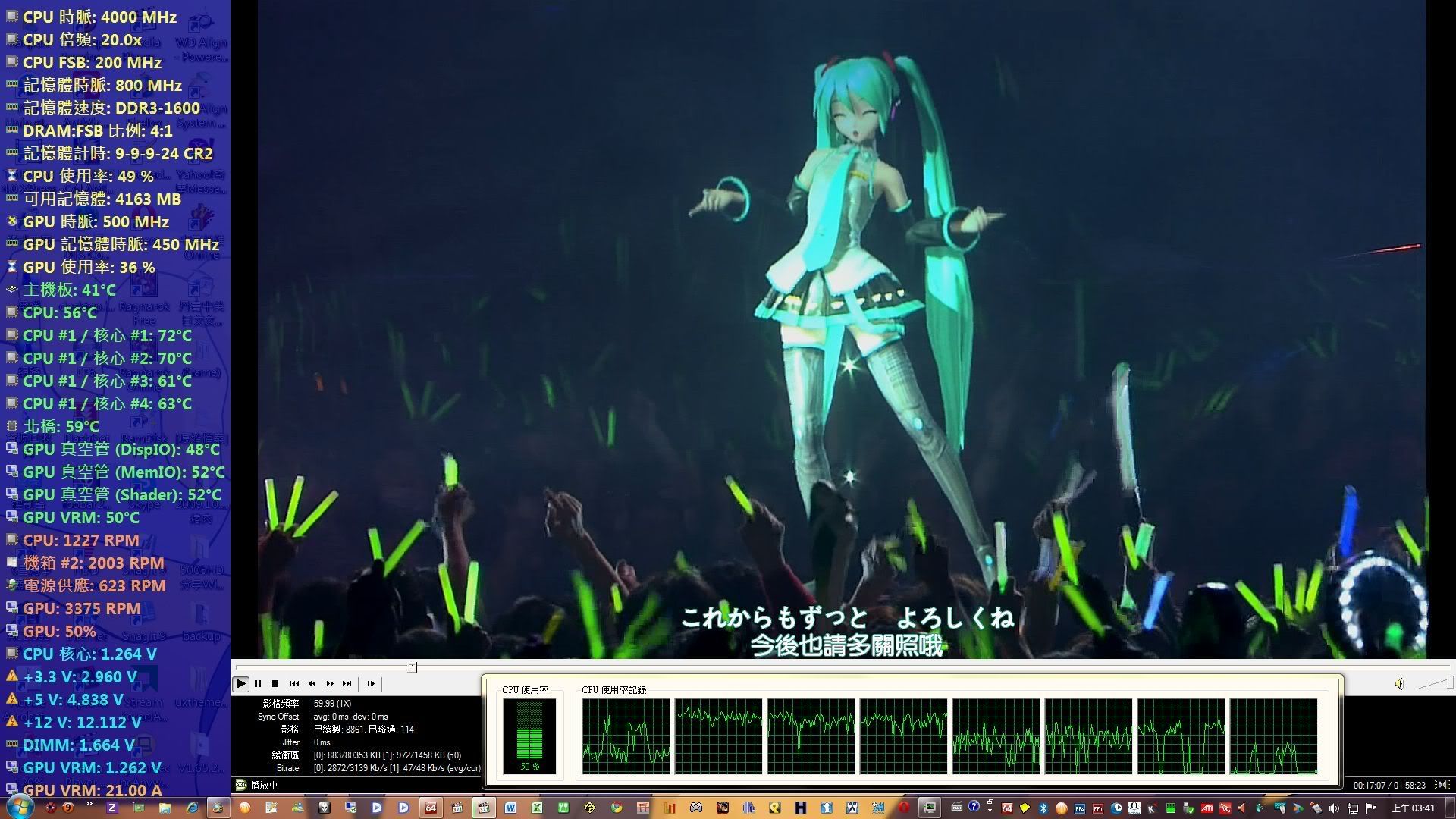Click the on-screen keyboard tray icon
Screen dimensions: 1456x819
coord(956,807)
